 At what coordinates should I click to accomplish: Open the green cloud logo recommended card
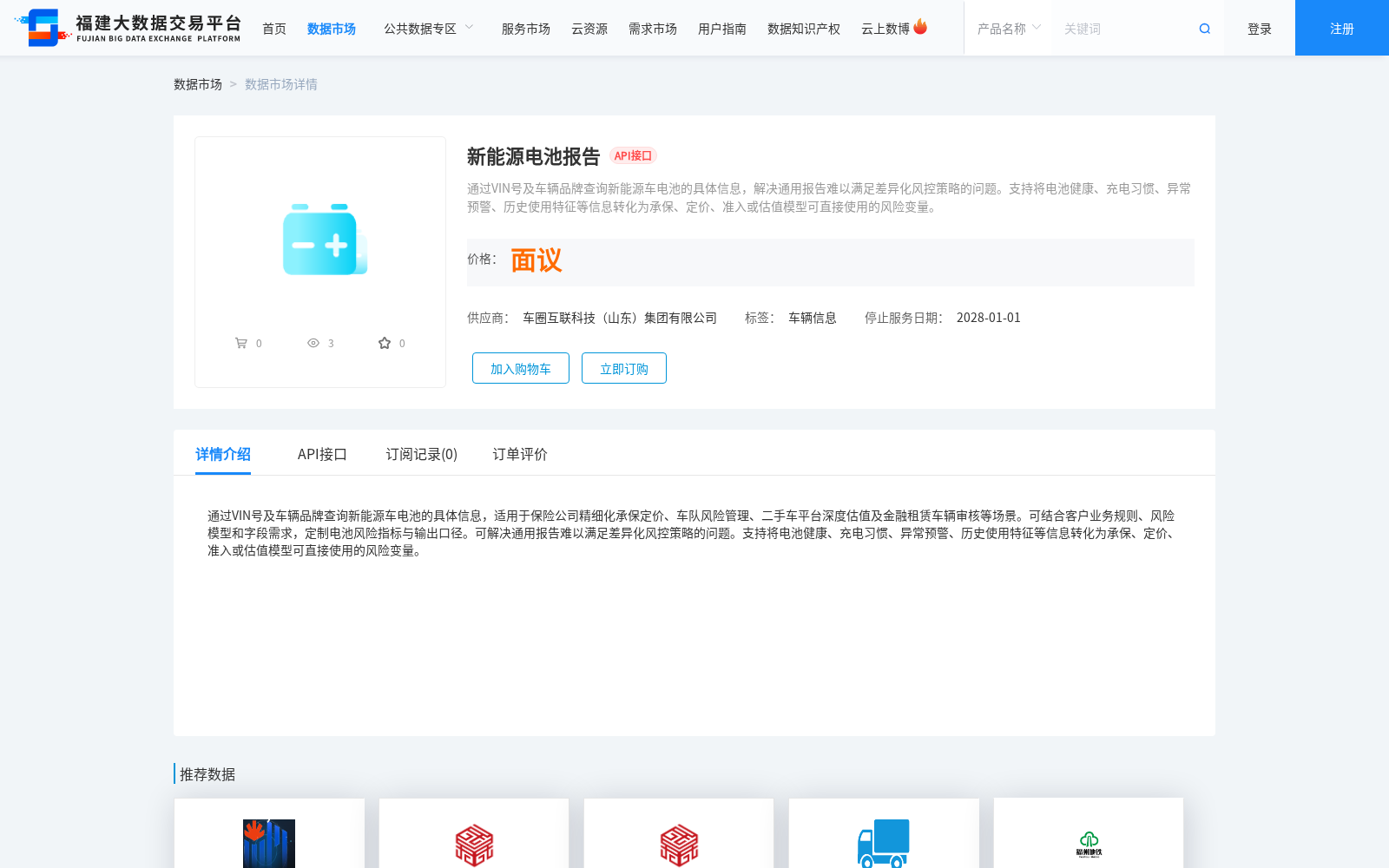[1089, 833]
